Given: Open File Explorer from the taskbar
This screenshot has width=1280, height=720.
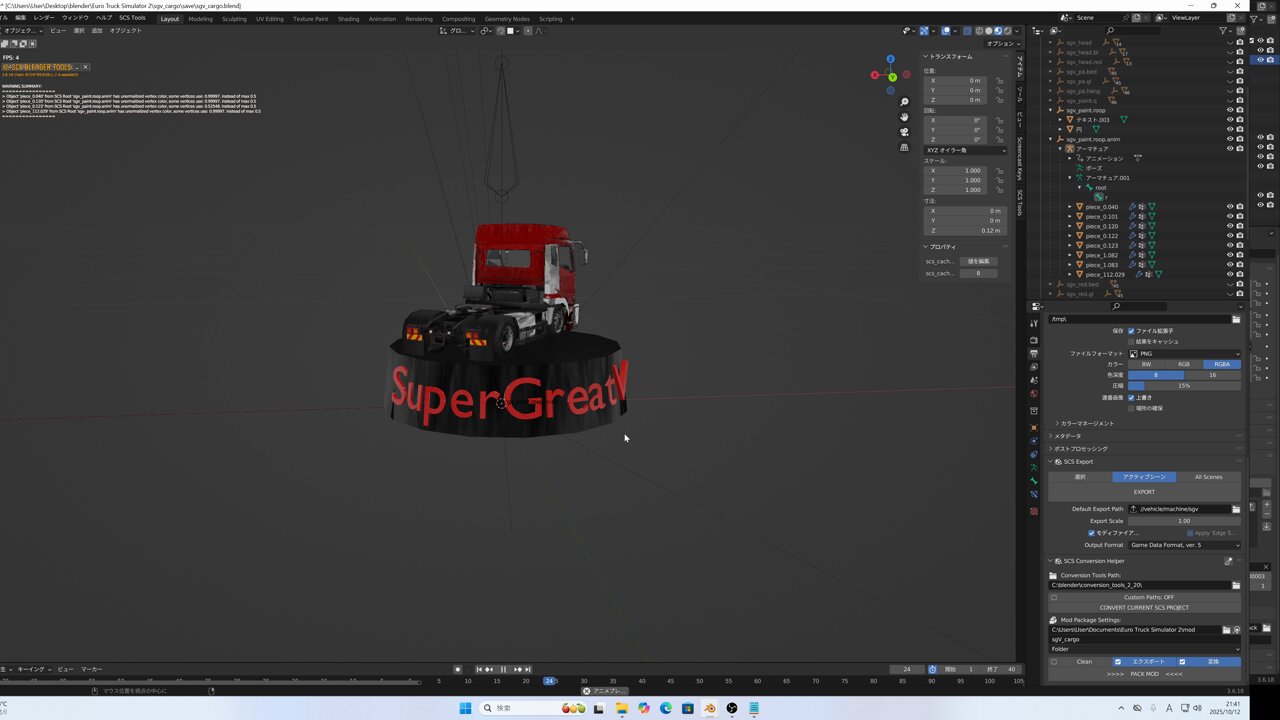Looking at the screenshot, I should [x=622, y=708].
